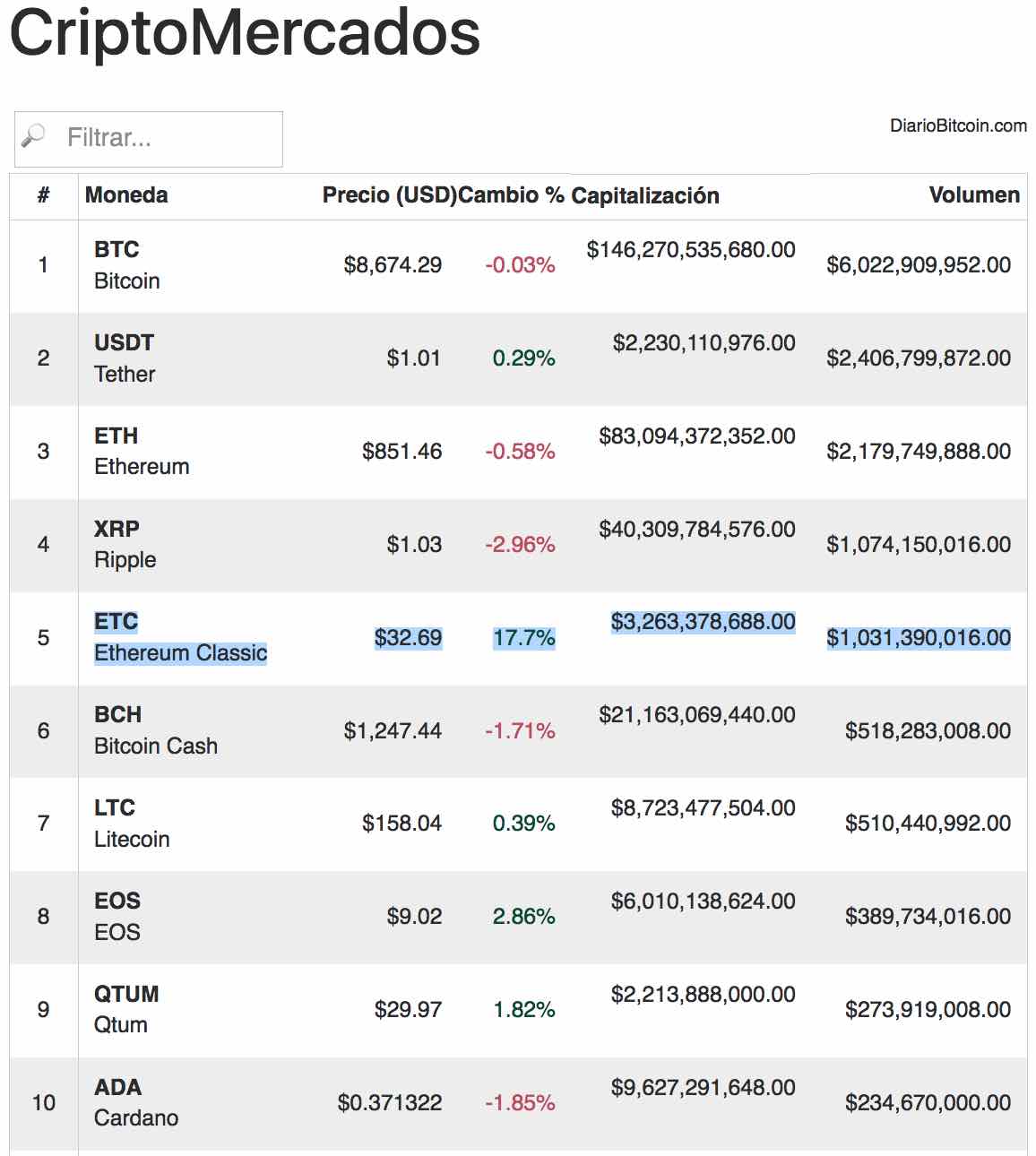Image resolution: width=1036 pixels, height=1156 pixels.
Task: Click capitalization $8,723,477,504.00
Action: pos(704,808)
